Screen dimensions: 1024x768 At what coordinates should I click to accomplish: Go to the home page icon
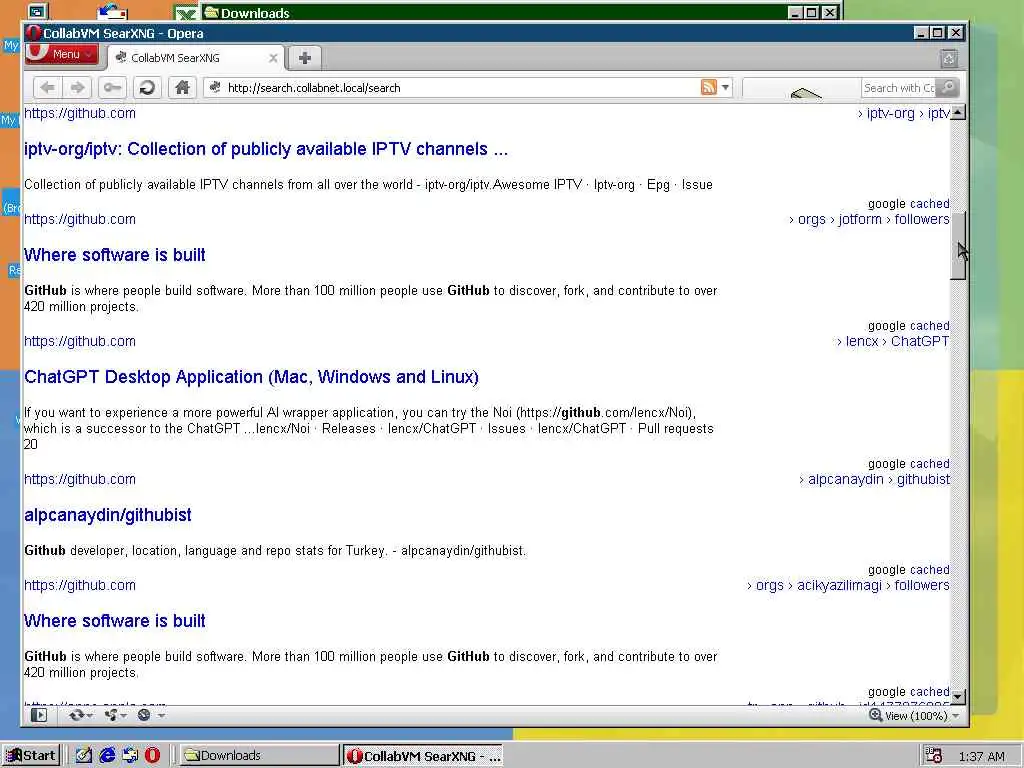(182, 88)
